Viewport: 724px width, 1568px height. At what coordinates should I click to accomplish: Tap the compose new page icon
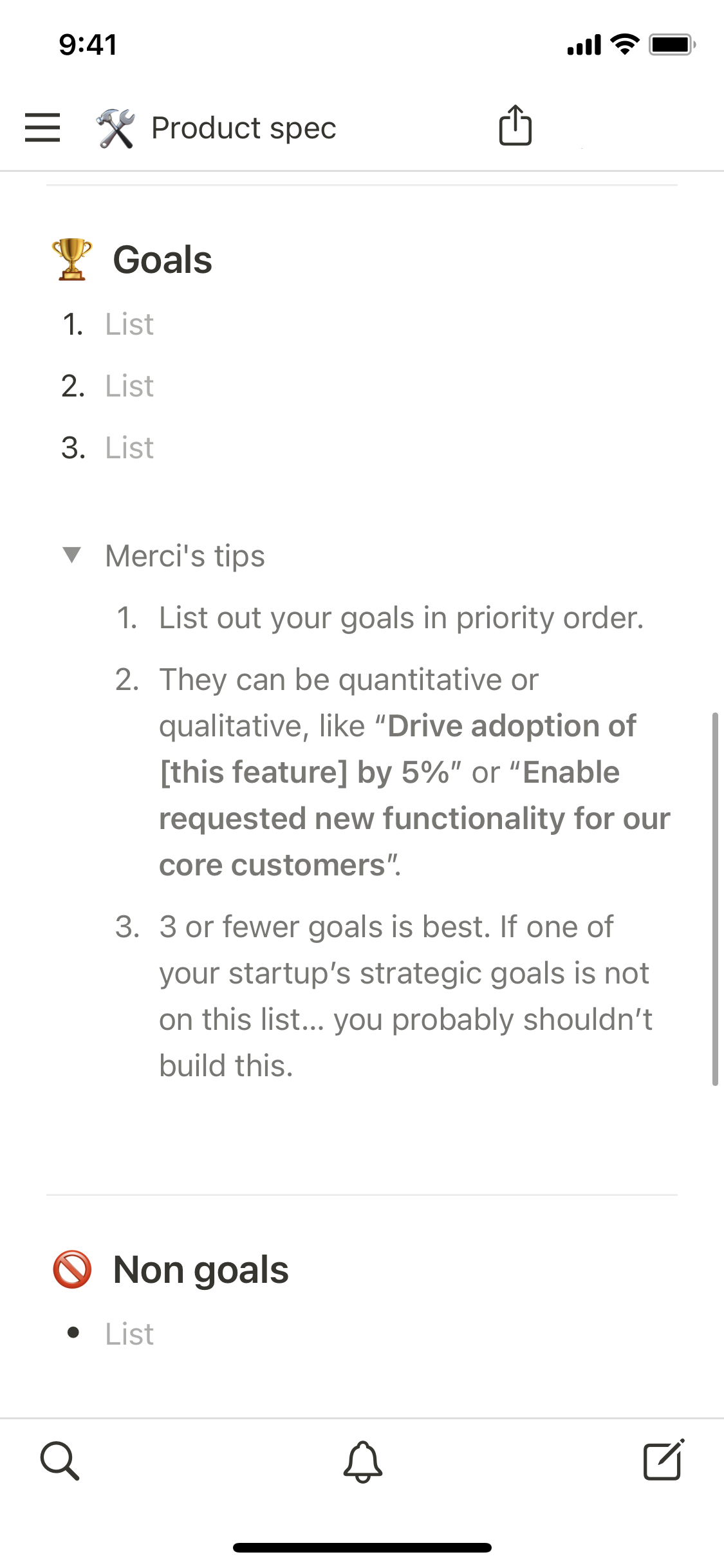(x=664, y=1461)
